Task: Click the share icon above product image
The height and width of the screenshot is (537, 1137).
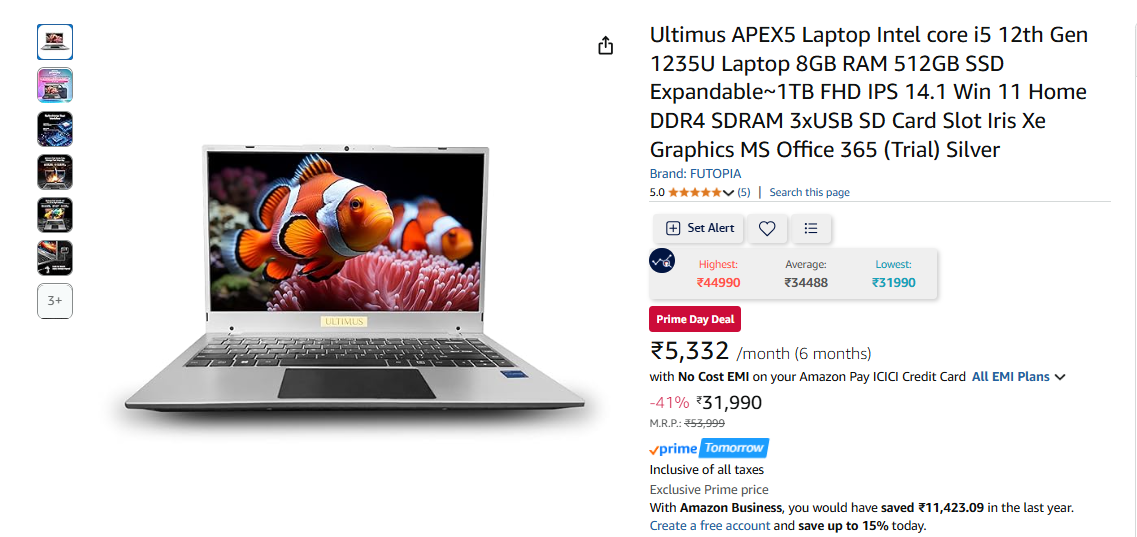Action: [605, 46]
